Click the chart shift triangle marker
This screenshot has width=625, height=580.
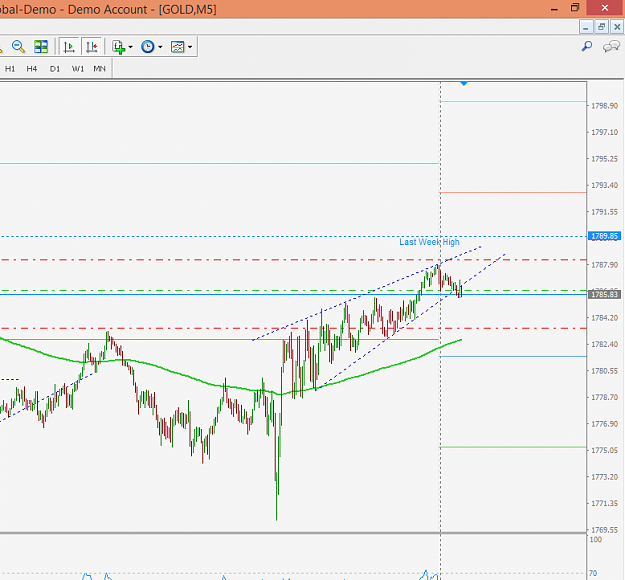point(464,83)
